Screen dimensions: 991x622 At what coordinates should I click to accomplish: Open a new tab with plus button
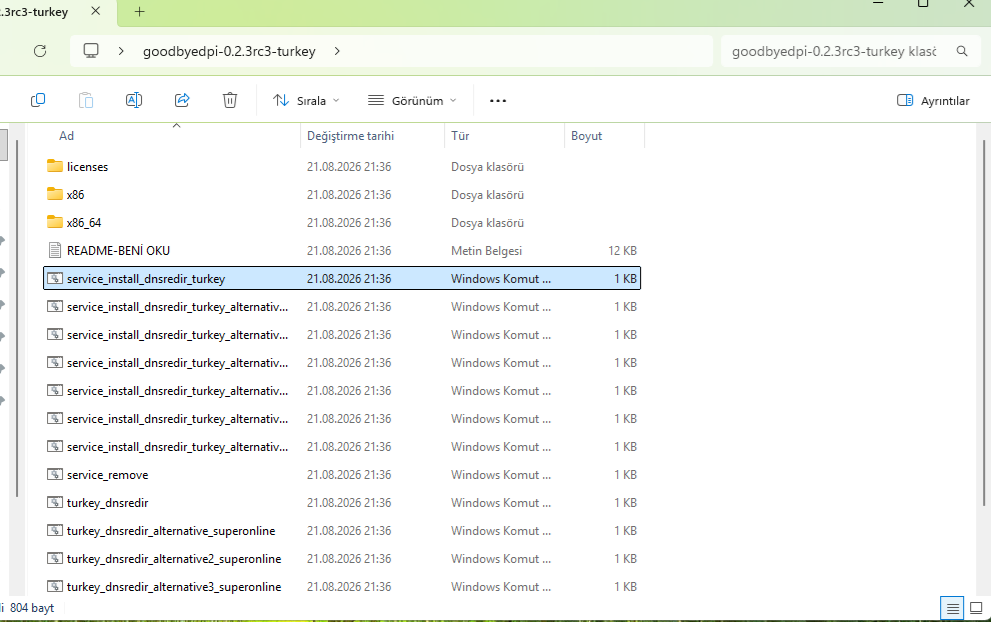point(140,11)
